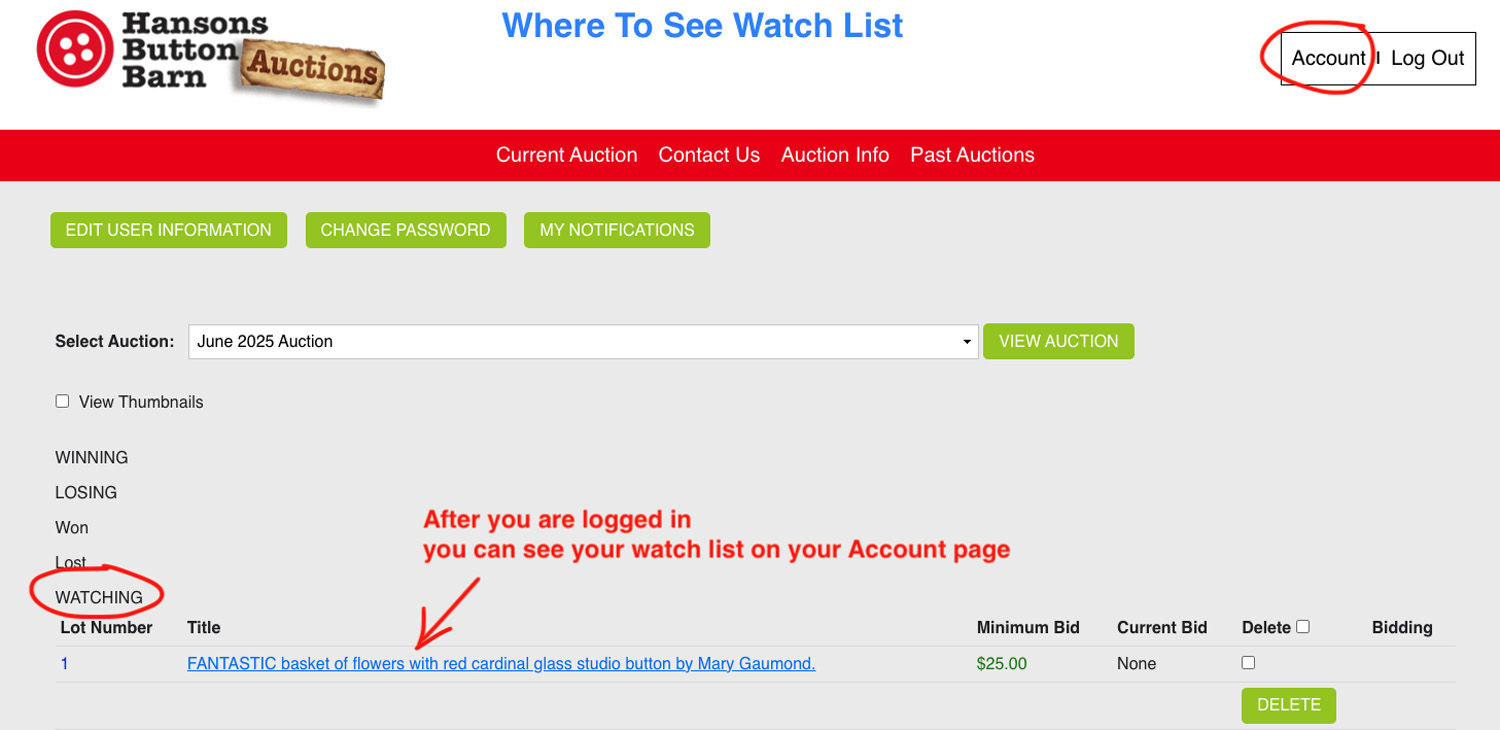Click the View Auction button
Viewport: 1500px width, 730px height.
coord(1059,341)
